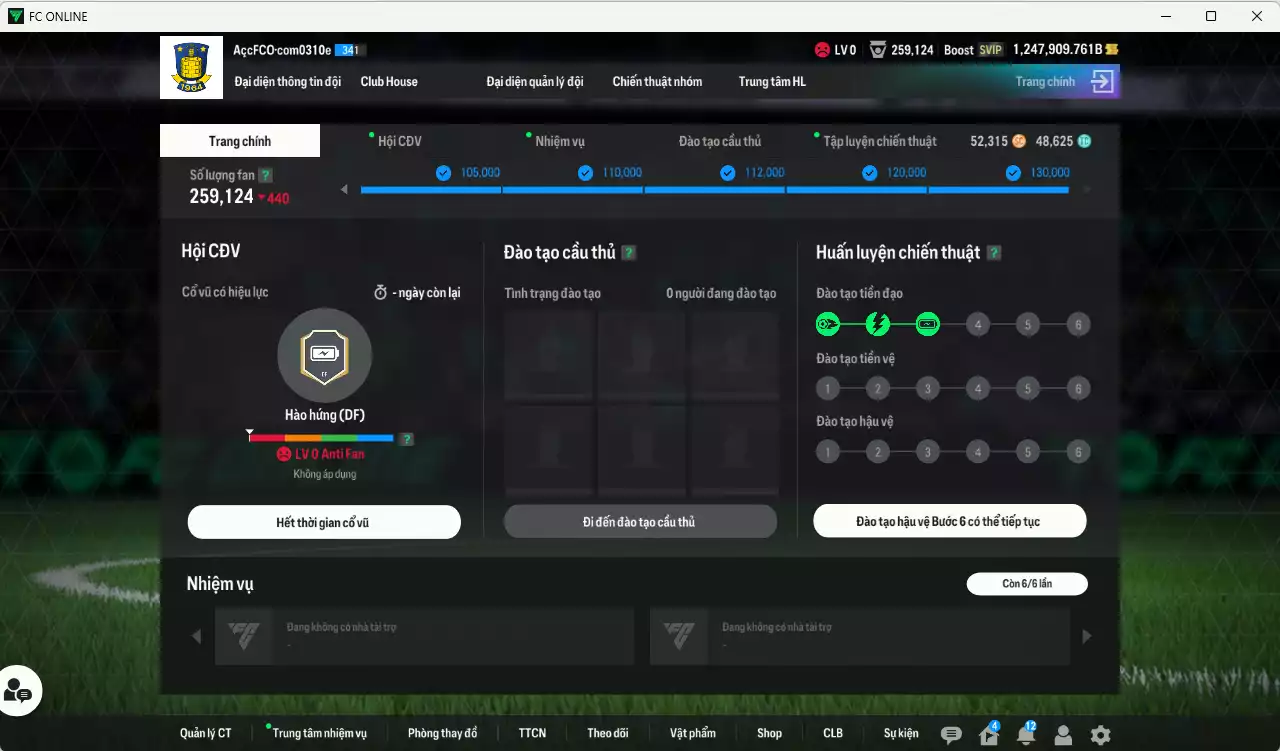Screen dimensions: 1280x751
Task: Open the chat bubble icon in bottom bar
Action: click(x=951, y=735)
